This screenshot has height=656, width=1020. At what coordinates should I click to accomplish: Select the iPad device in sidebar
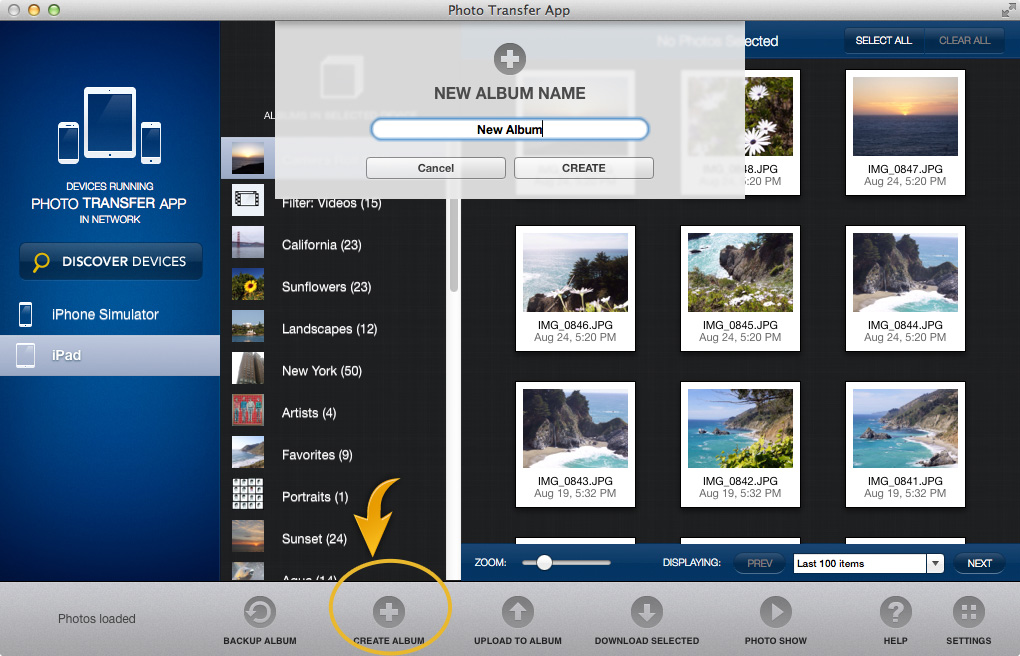tap(110, 355)
